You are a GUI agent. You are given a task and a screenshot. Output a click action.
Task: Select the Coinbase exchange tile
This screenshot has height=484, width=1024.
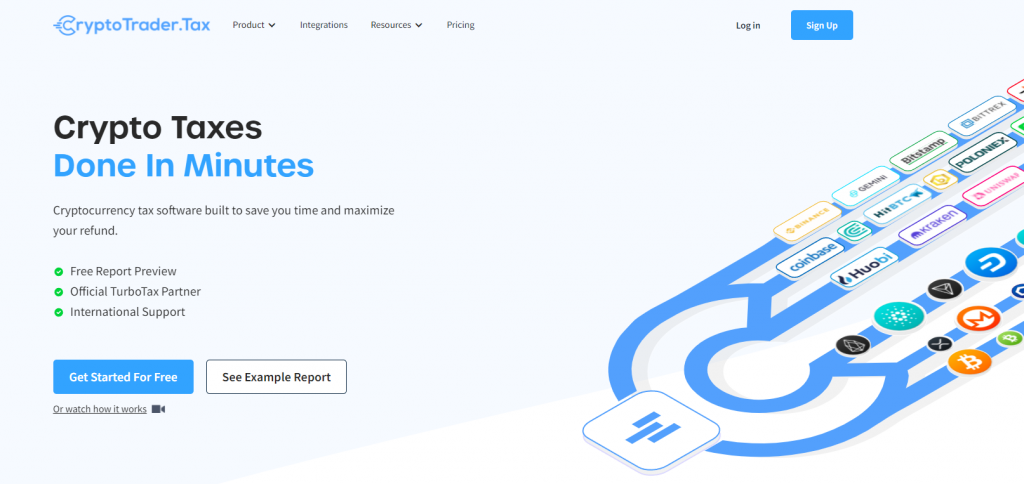808,259
